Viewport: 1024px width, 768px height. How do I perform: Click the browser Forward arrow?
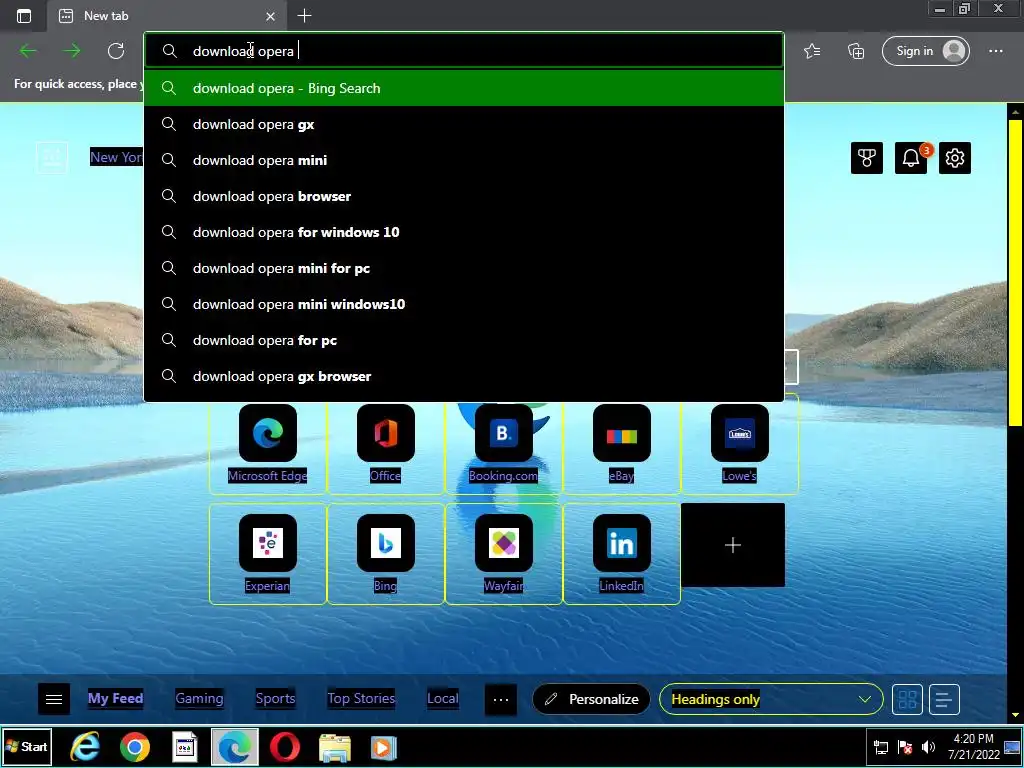pyautogui.click(x=72, y=51)
